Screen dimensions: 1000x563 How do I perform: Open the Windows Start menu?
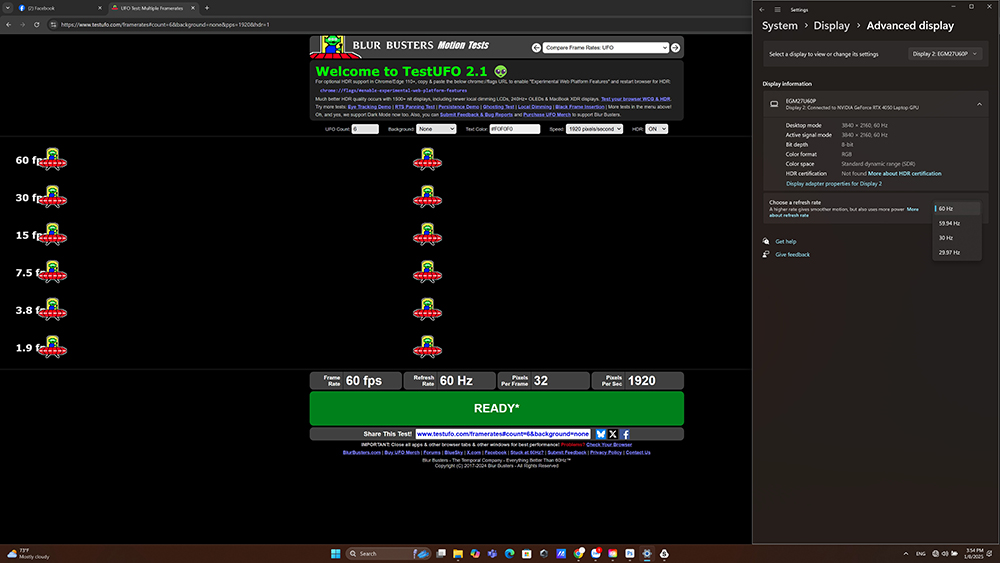coord(335,553)
